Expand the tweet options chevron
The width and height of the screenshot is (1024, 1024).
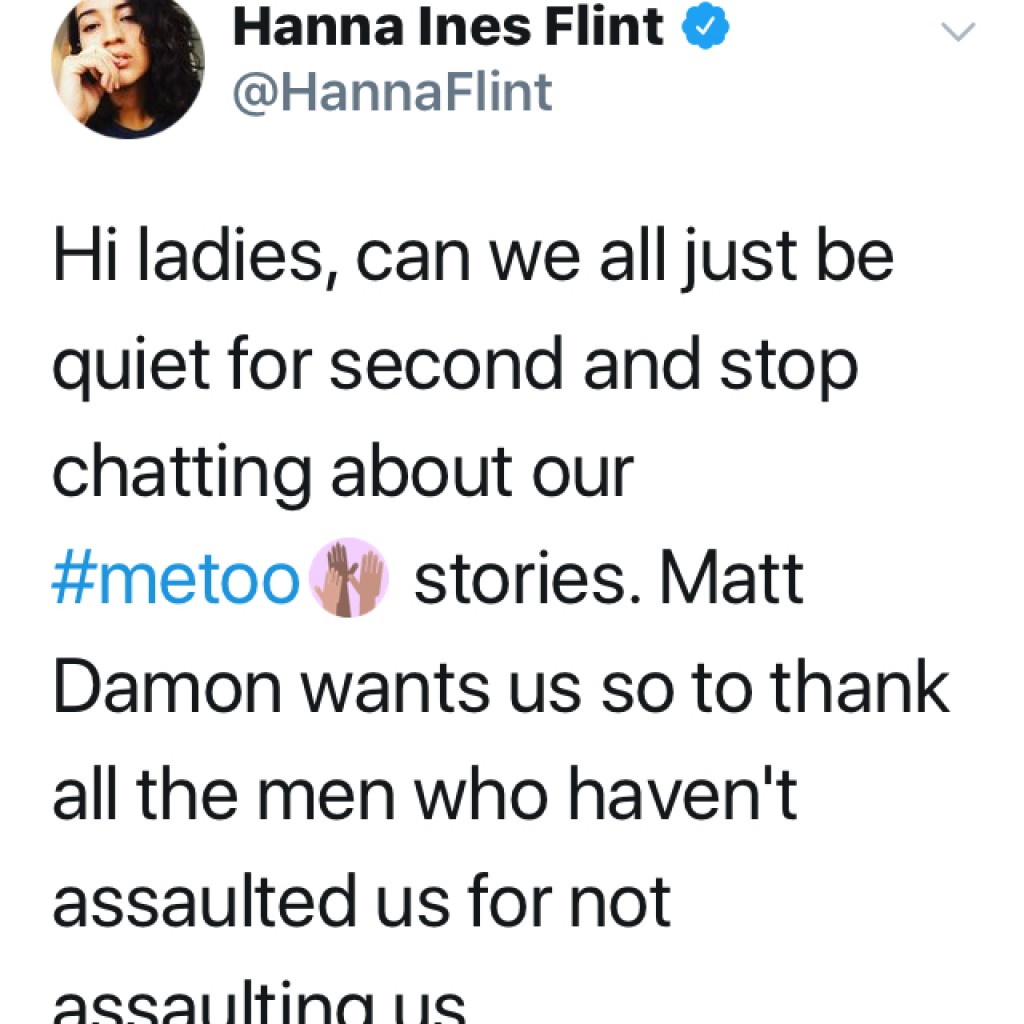[x=958, y=31]
